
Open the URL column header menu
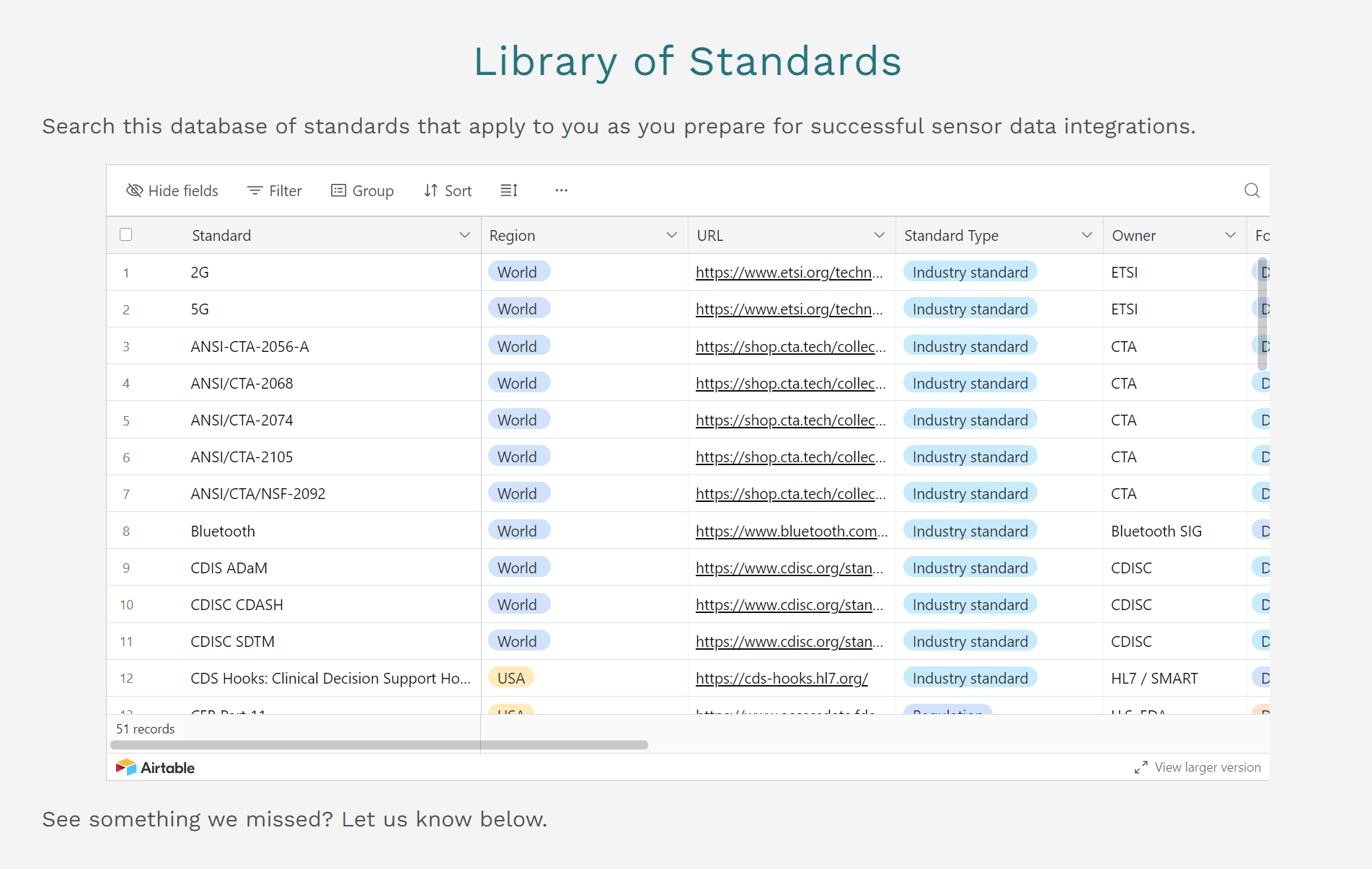(x=879, y=235)
